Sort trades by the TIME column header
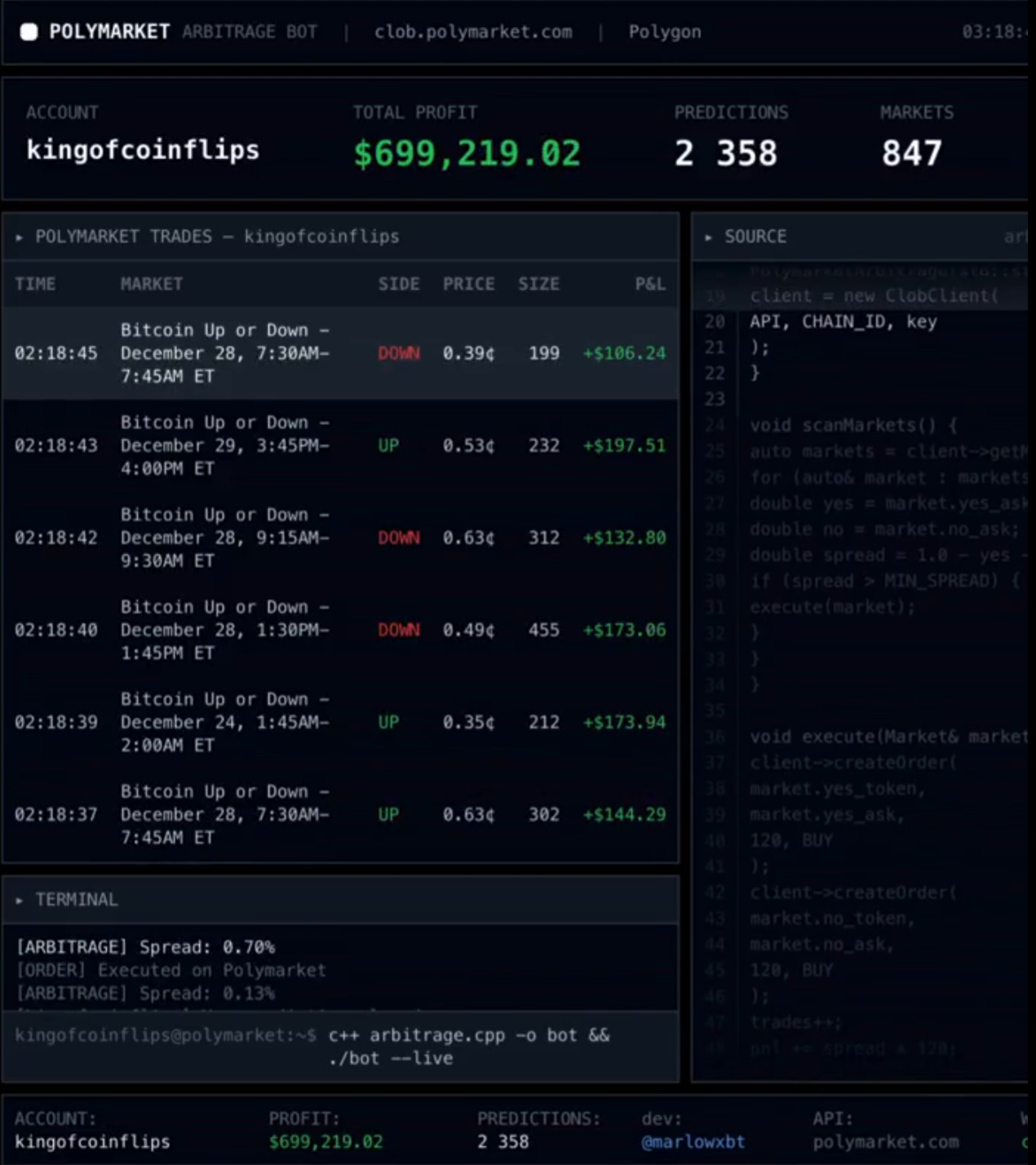1036x1165 pixels. pos(35,284)
